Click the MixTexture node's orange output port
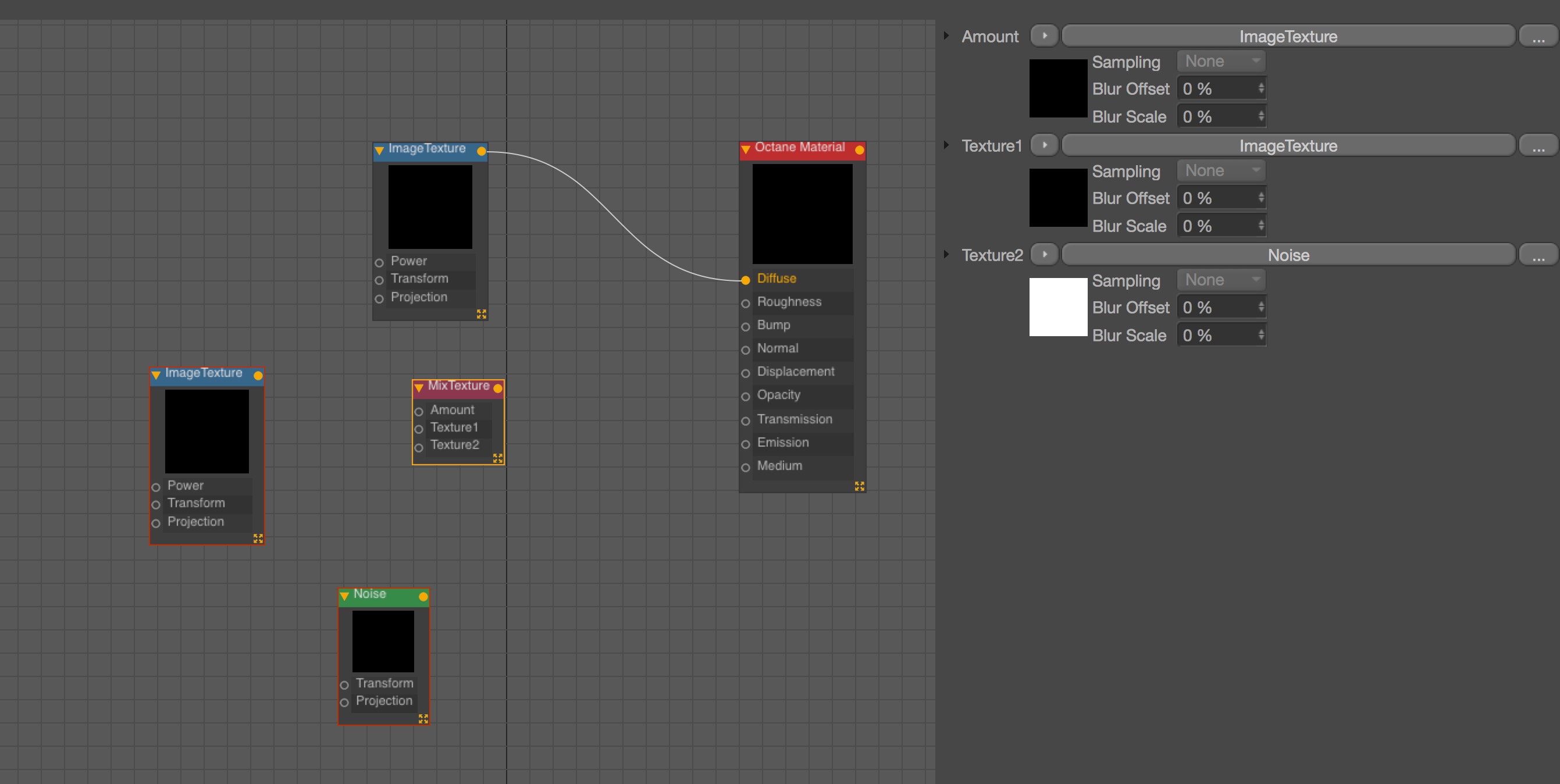Image resolution: width=1560 pixels, height=784 pixels. point(498,388)
